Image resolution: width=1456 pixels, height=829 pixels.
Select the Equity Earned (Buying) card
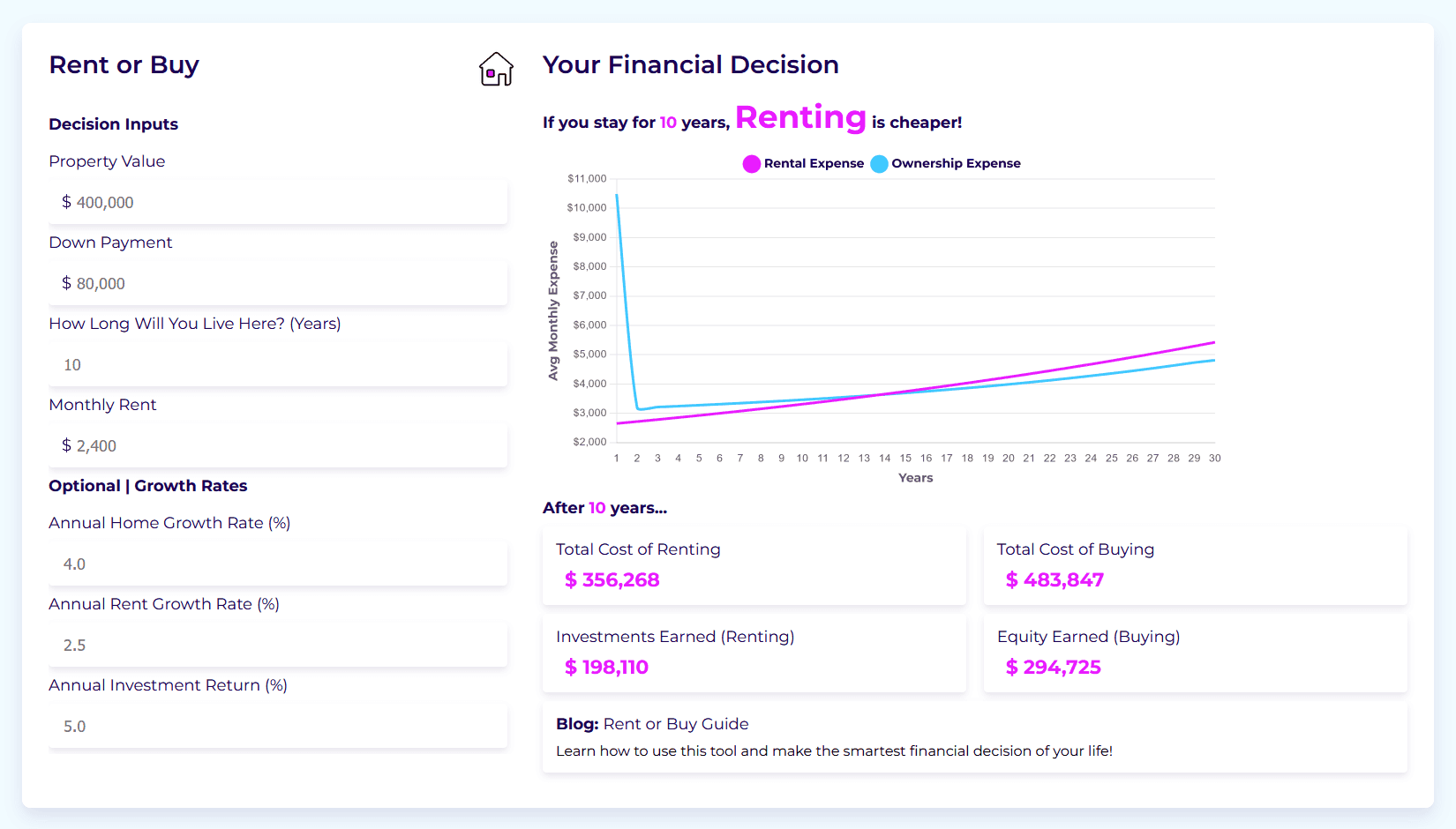1196,653
